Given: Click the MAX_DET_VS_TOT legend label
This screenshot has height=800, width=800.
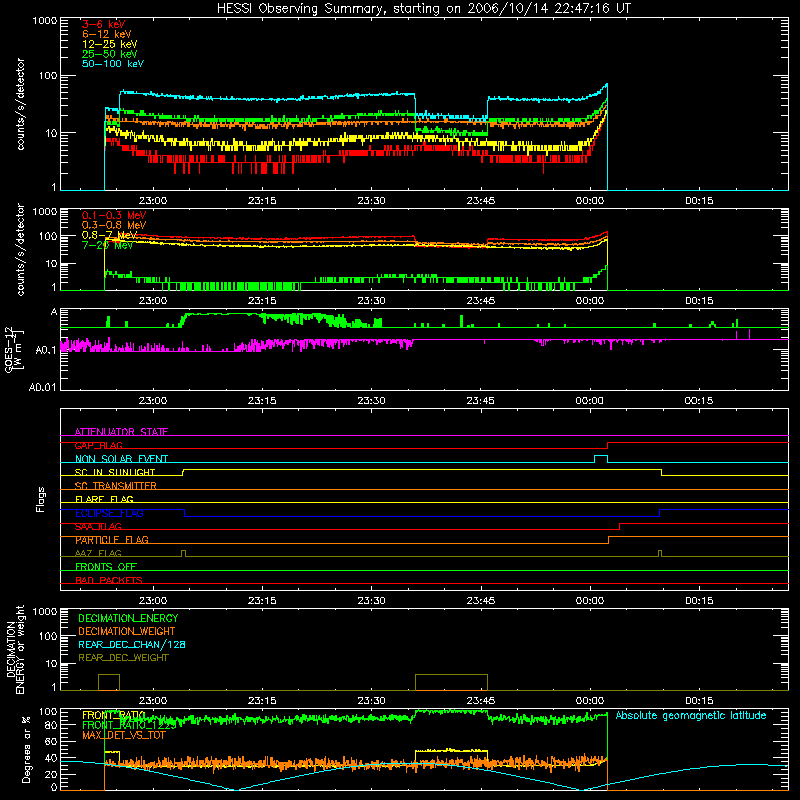Looking at the screenshot, I should click(x=123, y=735).
